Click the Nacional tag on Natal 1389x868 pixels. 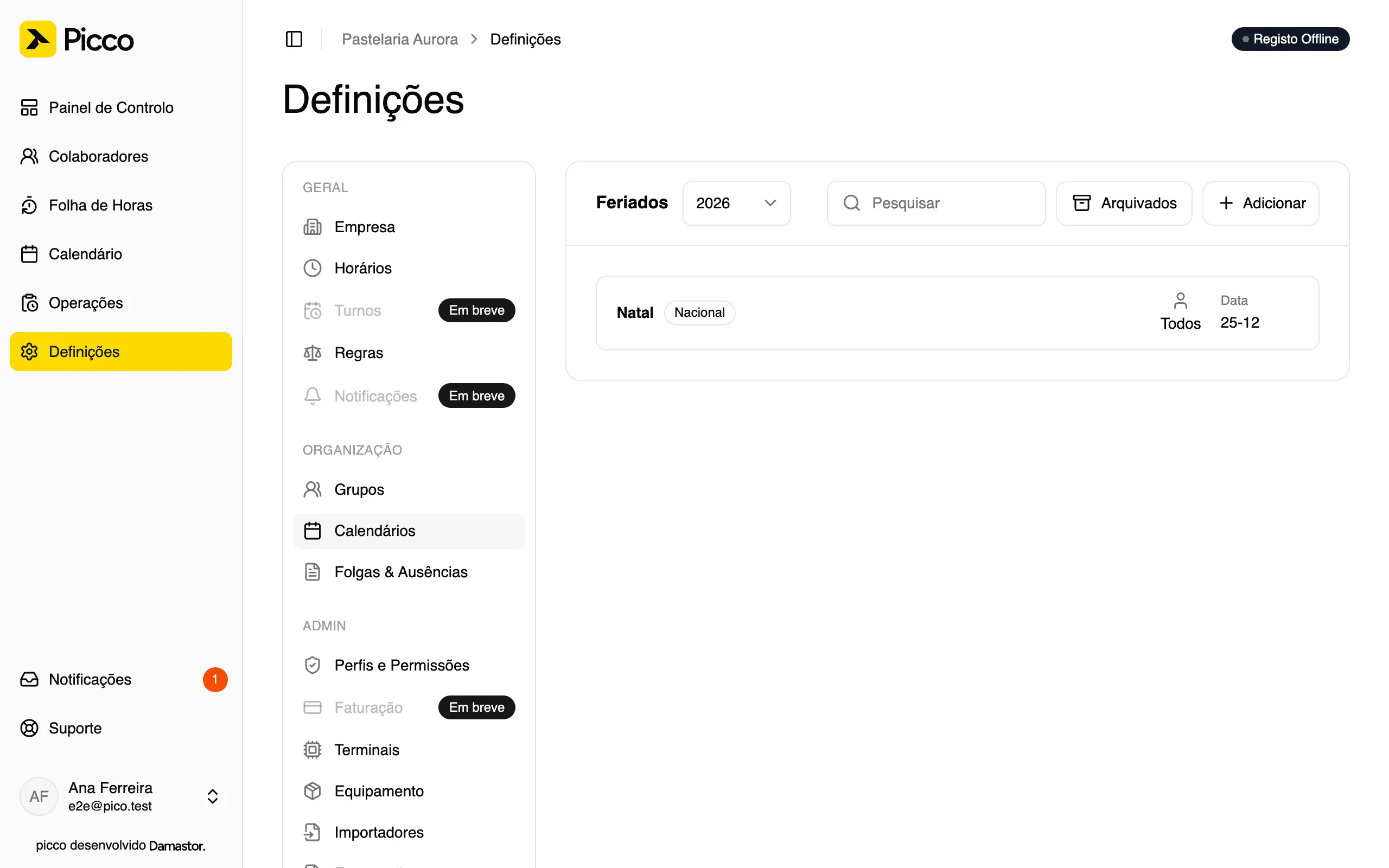[699, 312]
